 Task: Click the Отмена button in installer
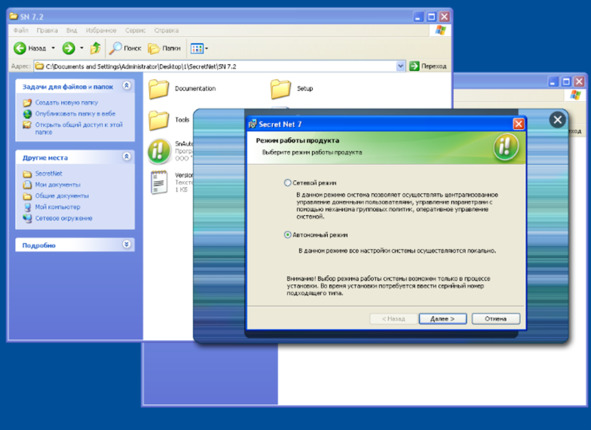[x=496, y=319]
